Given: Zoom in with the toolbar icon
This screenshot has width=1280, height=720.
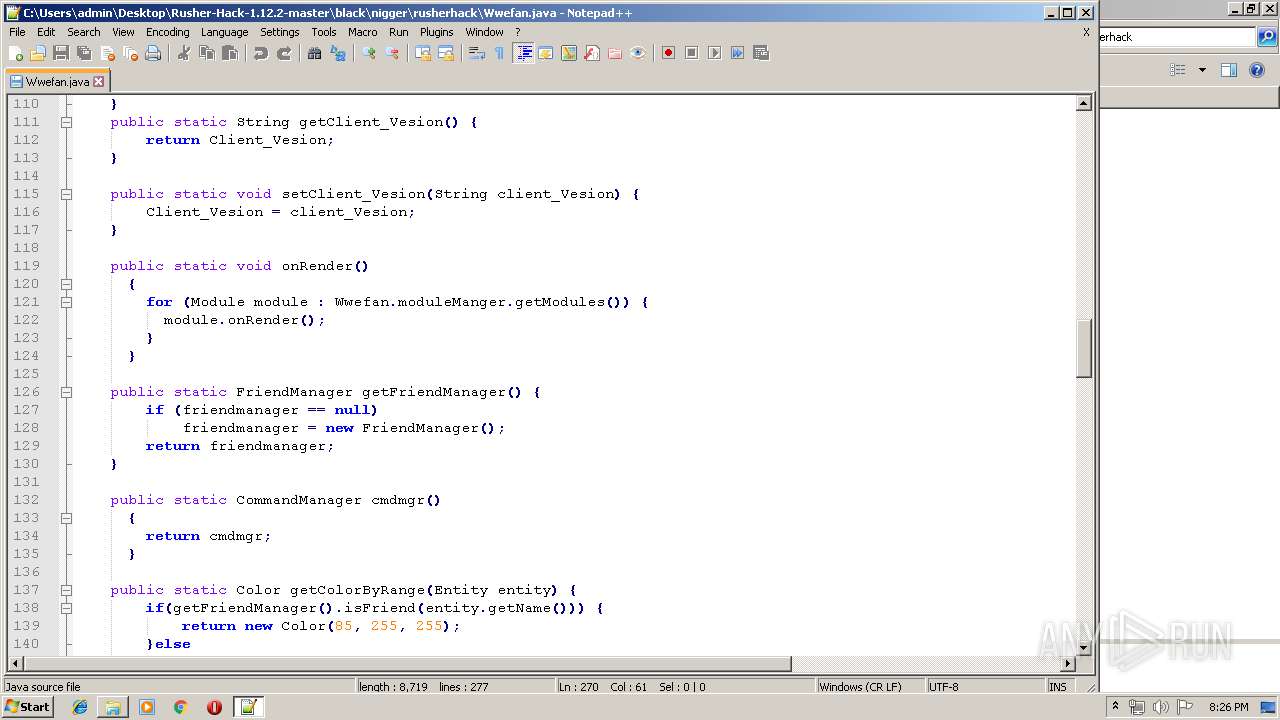Looking at the screenshot, I should [369, 53].
